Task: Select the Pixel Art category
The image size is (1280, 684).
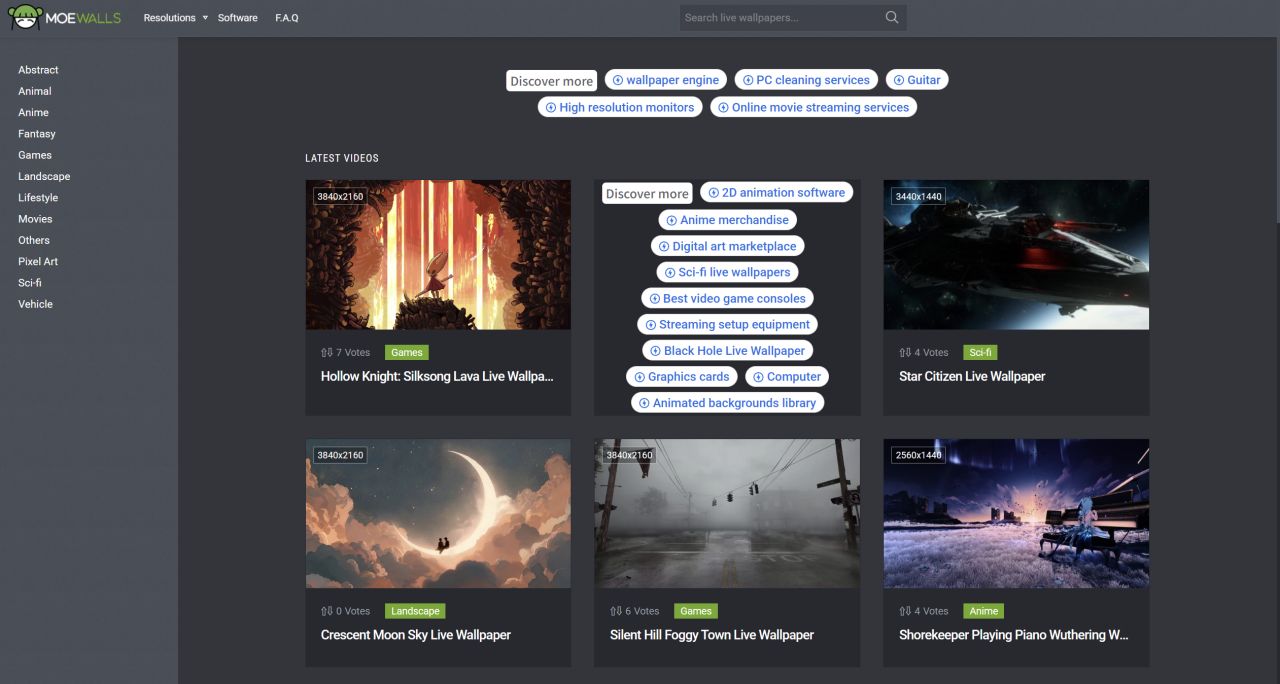Action: coord(38,261)
